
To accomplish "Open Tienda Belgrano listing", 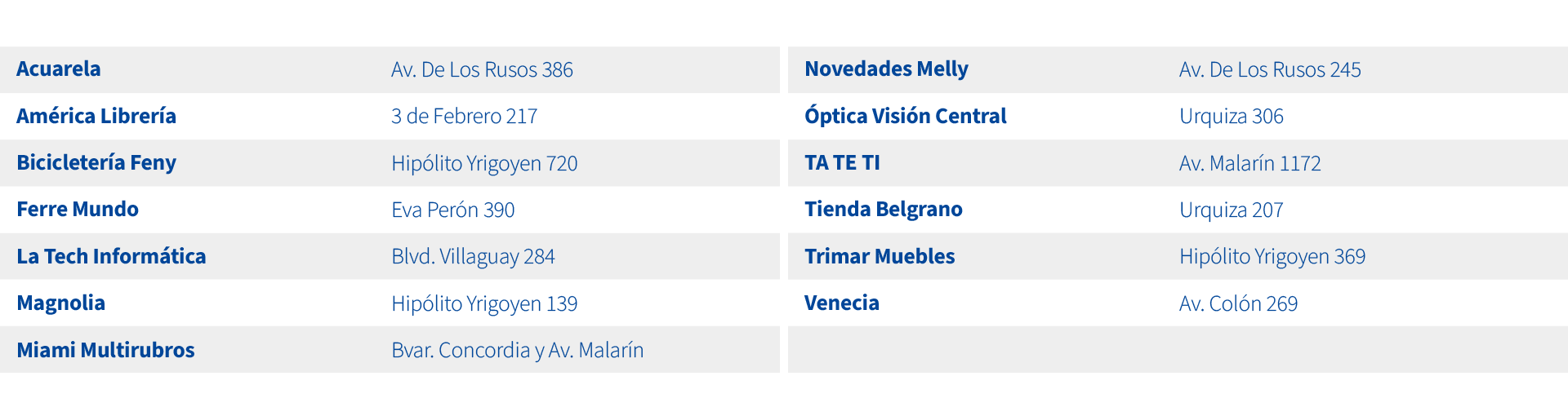I will pyautogui.click(x=883, y=210).
